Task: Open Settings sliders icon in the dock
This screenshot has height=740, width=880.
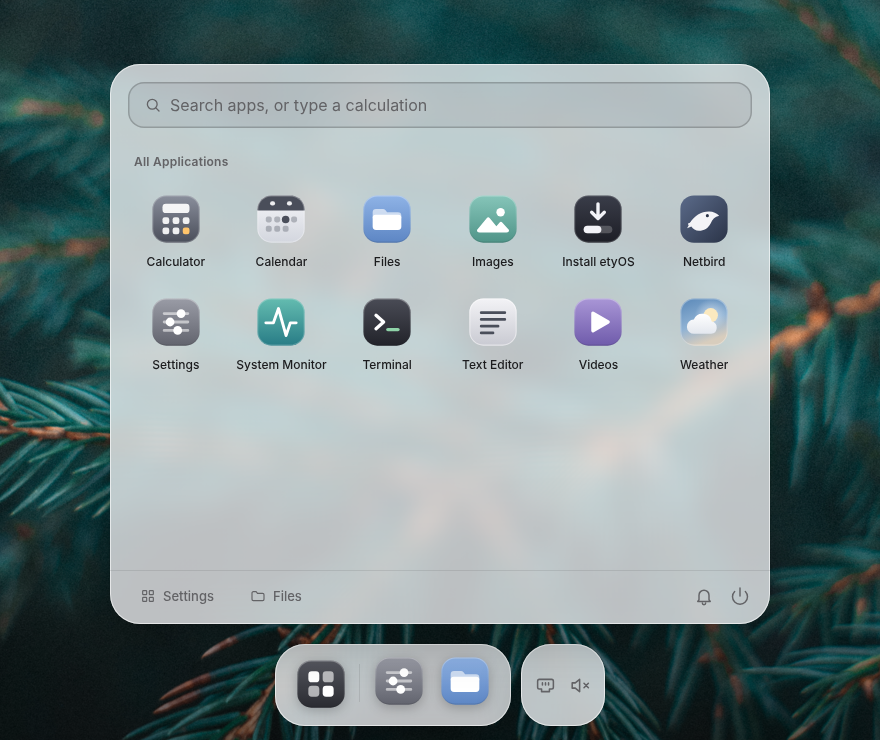Action: pos(398,682)
